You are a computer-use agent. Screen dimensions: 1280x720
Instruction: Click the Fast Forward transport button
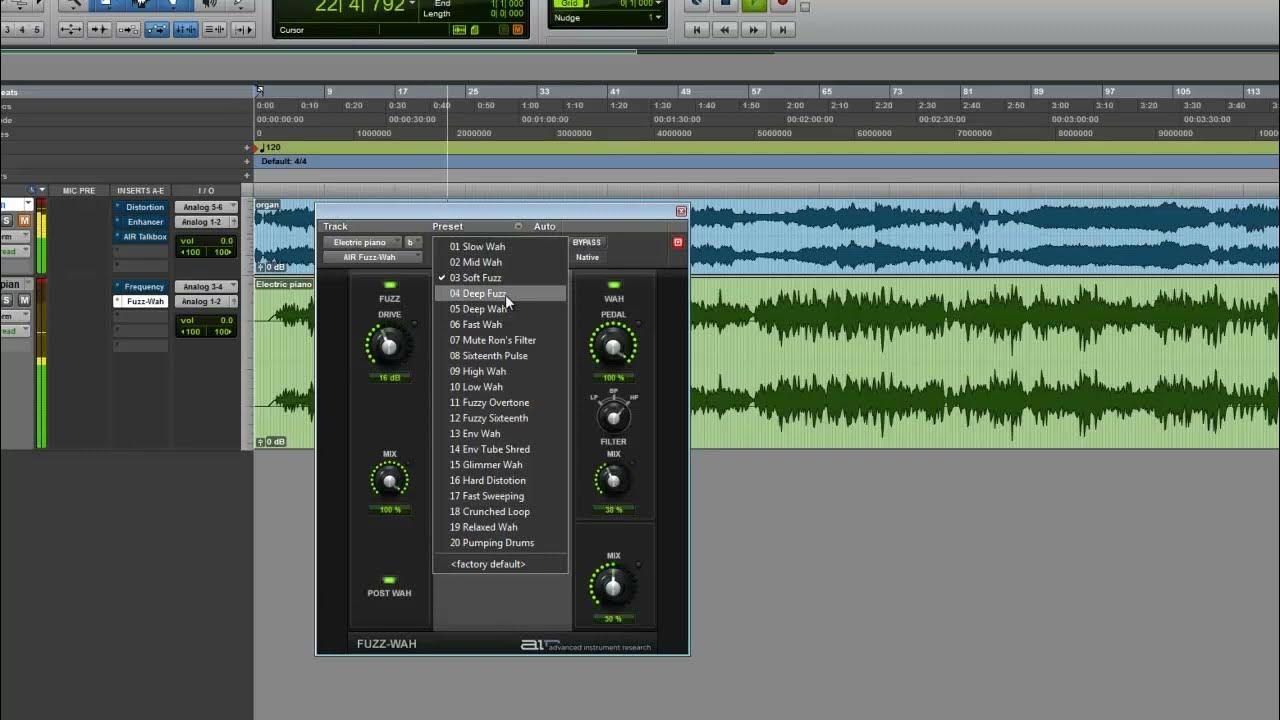[754, 30]
